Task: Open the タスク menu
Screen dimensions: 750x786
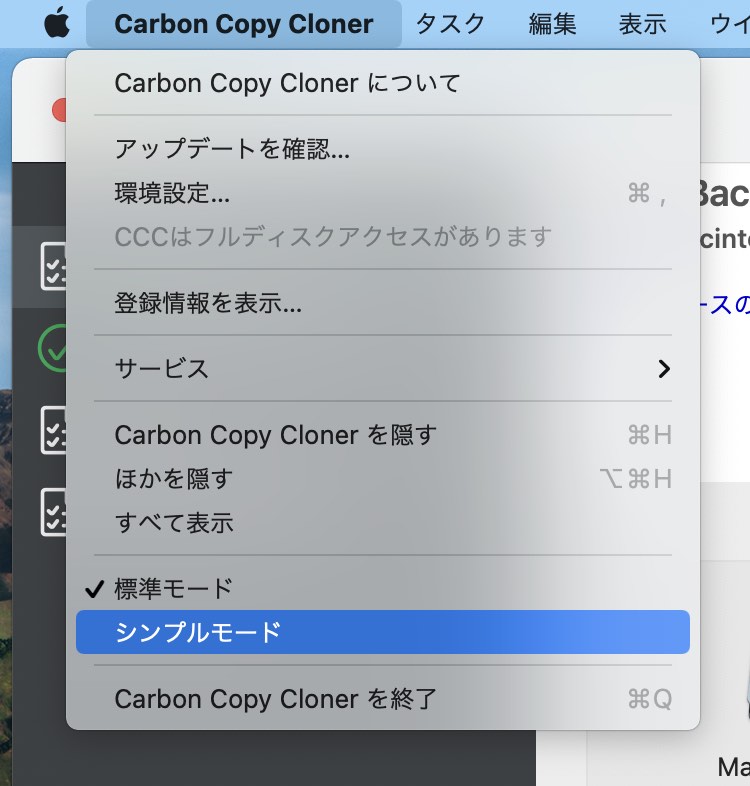Action: tap(450, 24)
